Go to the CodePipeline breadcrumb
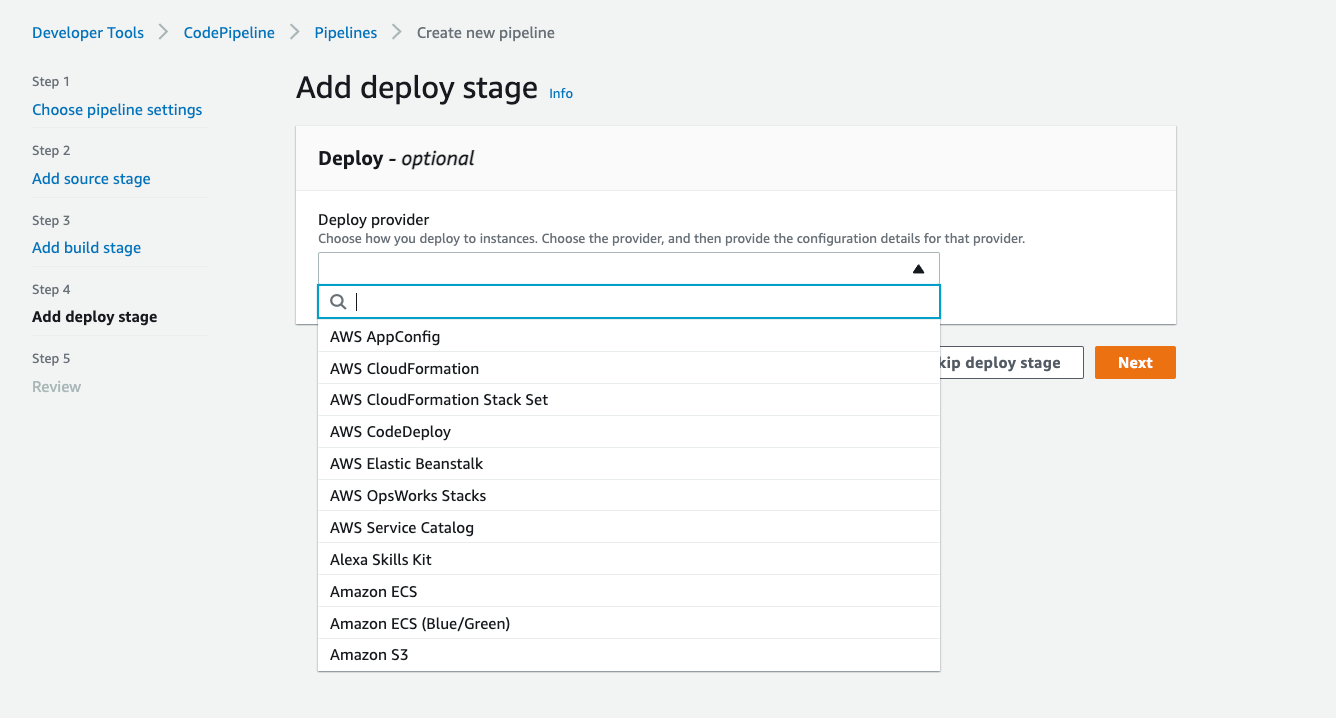Image resolution: width=1336 pixels, height=718 pixels. coord(229,33)
